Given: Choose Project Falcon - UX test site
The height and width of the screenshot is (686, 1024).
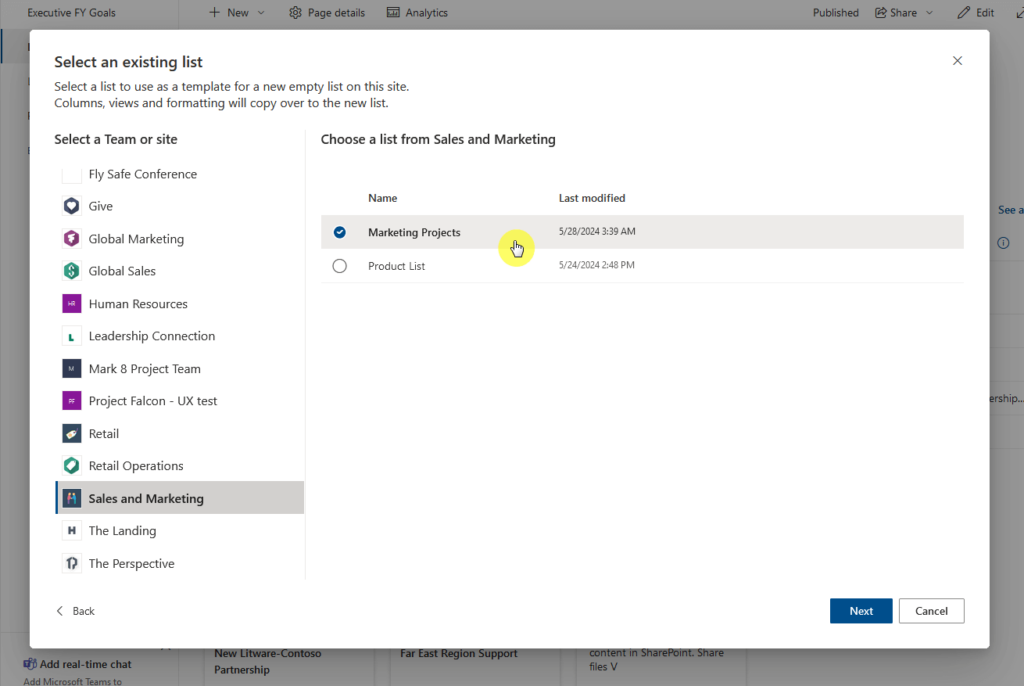Looking at the screenshot, I should (180, 400).
